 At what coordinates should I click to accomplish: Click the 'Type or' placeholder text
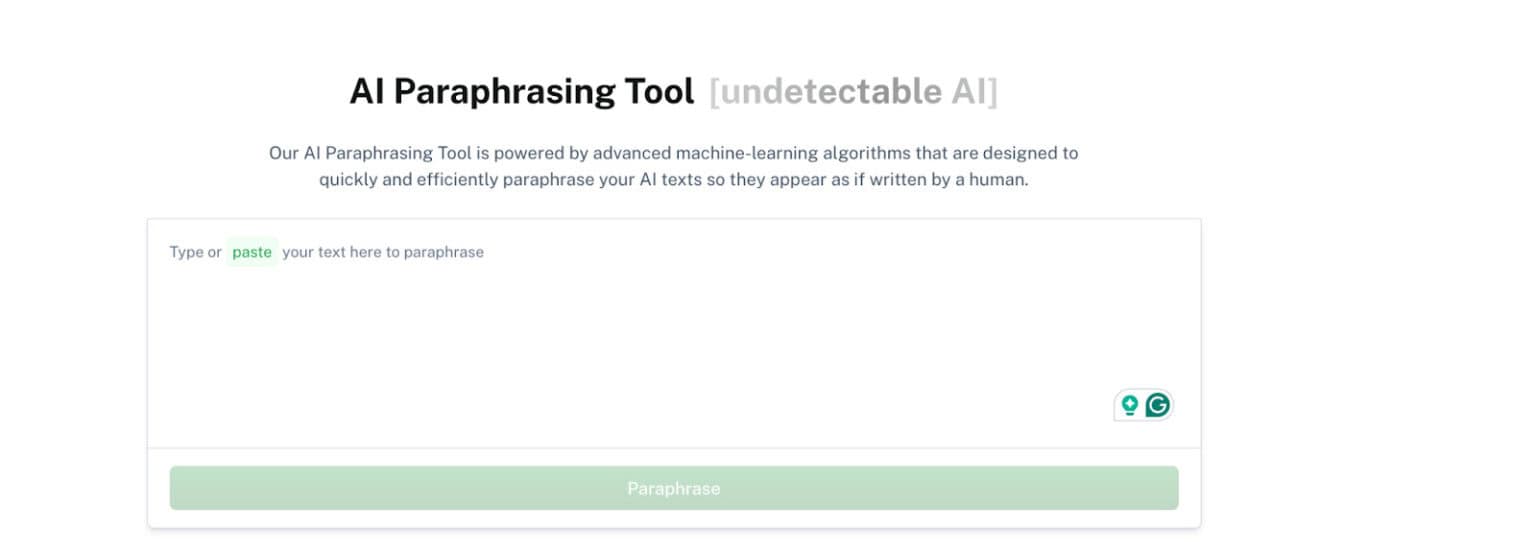[195, 252]
